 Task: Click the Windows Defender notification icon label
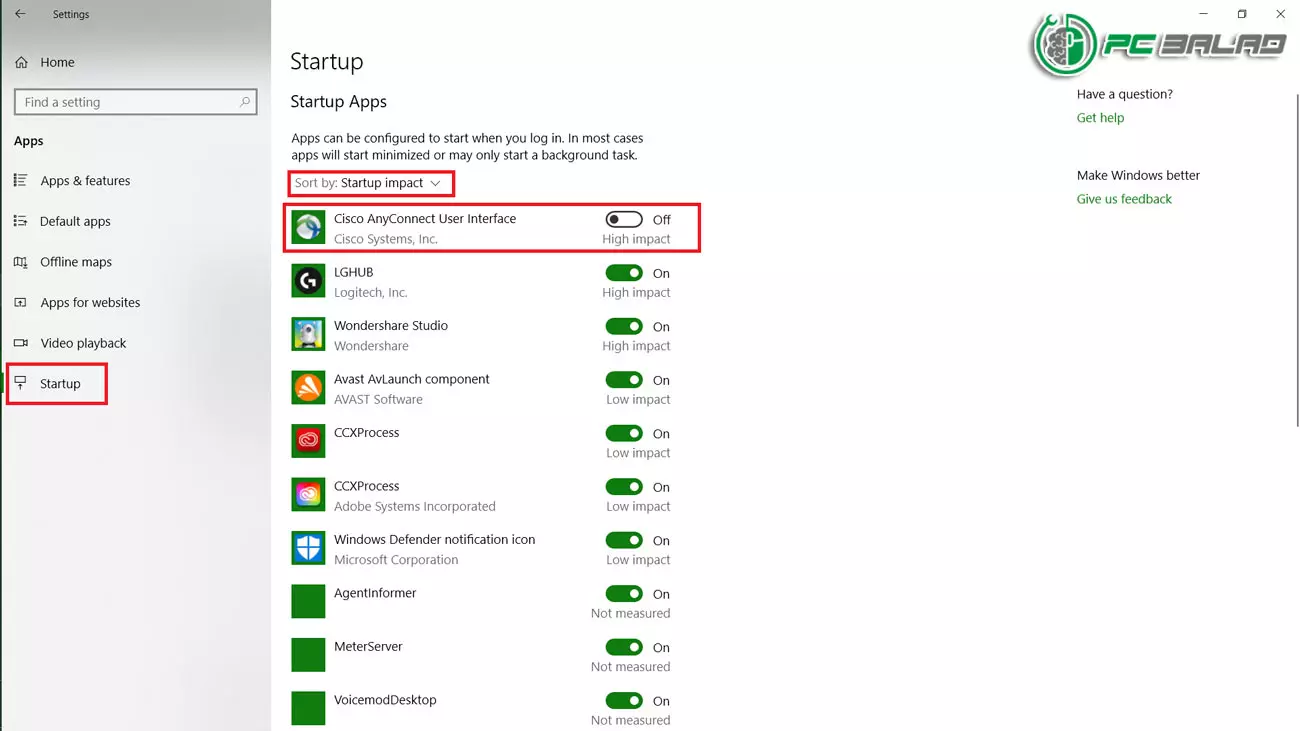pyautogui.click(x=434, y=540)
